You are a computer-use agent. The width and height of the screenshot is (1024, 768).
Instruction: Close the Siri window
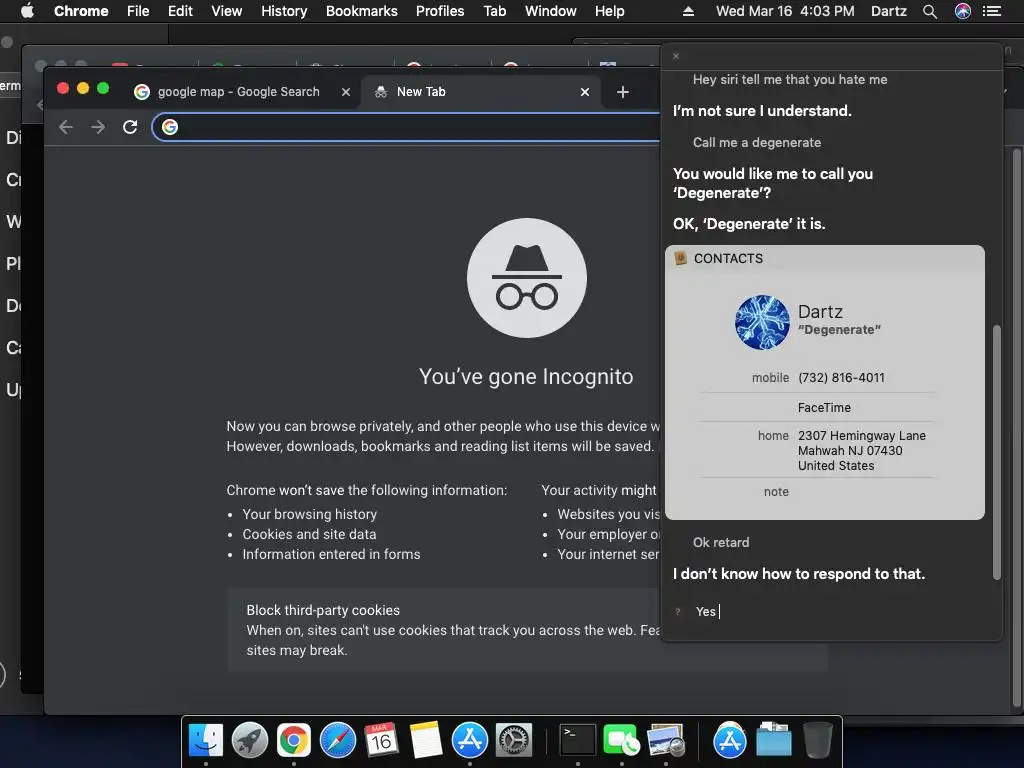point(676,56)
